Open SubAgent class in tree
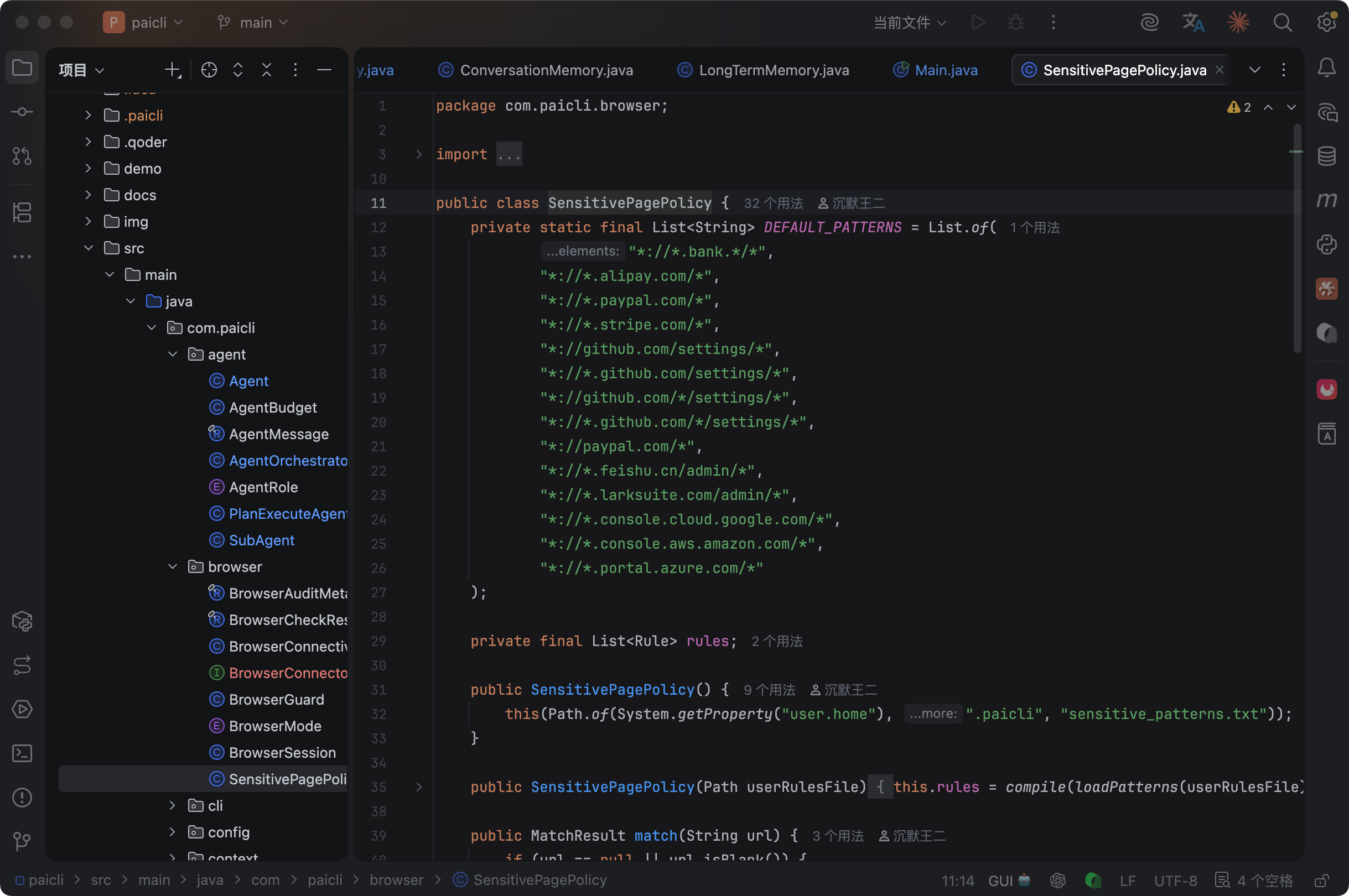Viewport: 1349px width, 896px height. pyautogui.click(x=261, y=540)
